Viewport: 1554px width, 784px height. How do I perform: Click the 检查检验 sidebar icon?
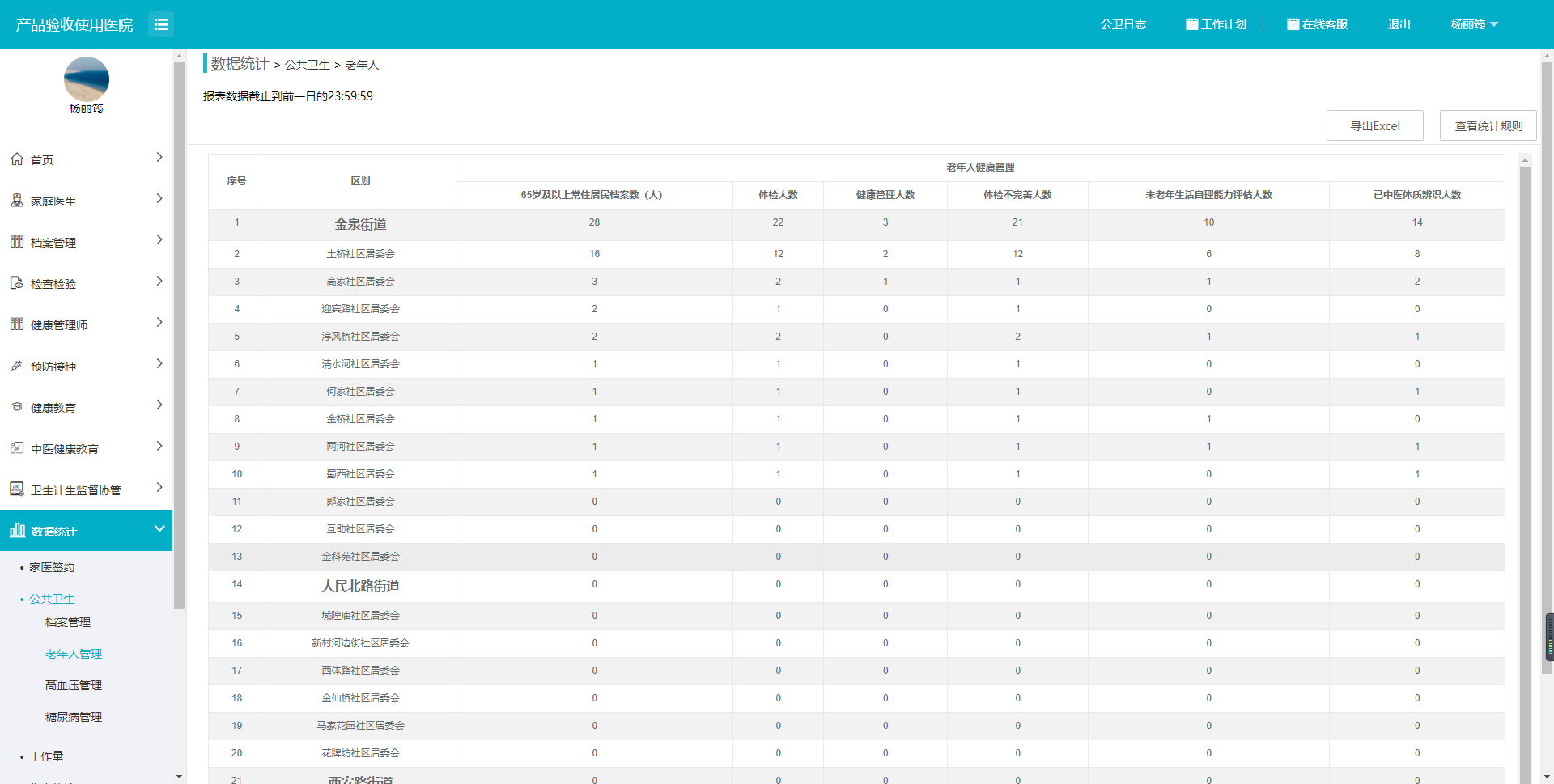click(x=17, y=283)
